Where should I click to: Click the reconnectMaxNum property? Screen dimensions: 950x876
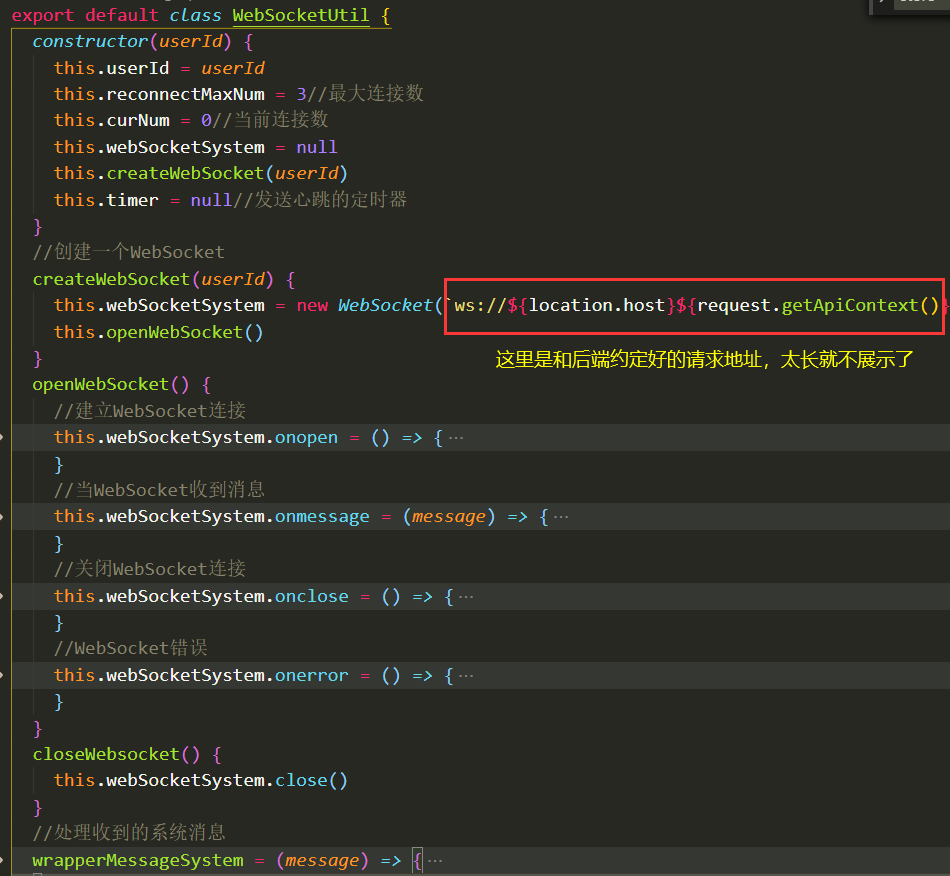coord(185,94)
